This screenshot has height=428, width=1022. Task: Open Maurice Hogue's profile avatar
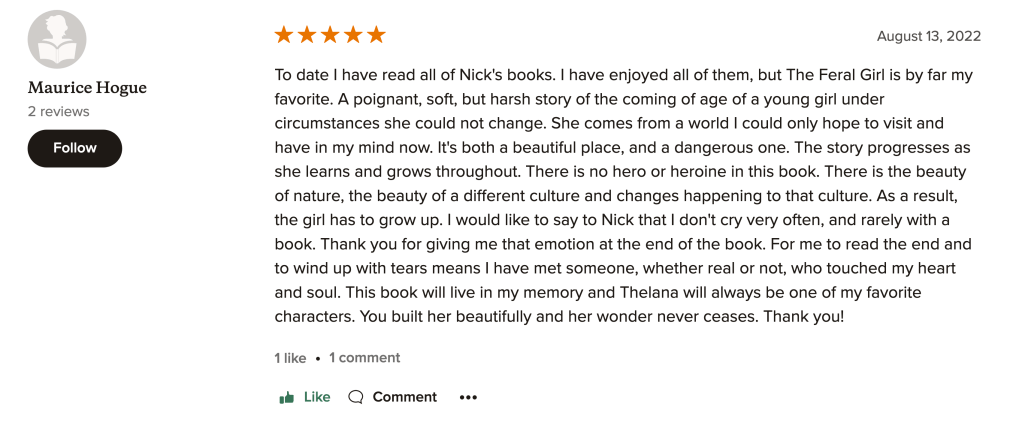(57, 40)
